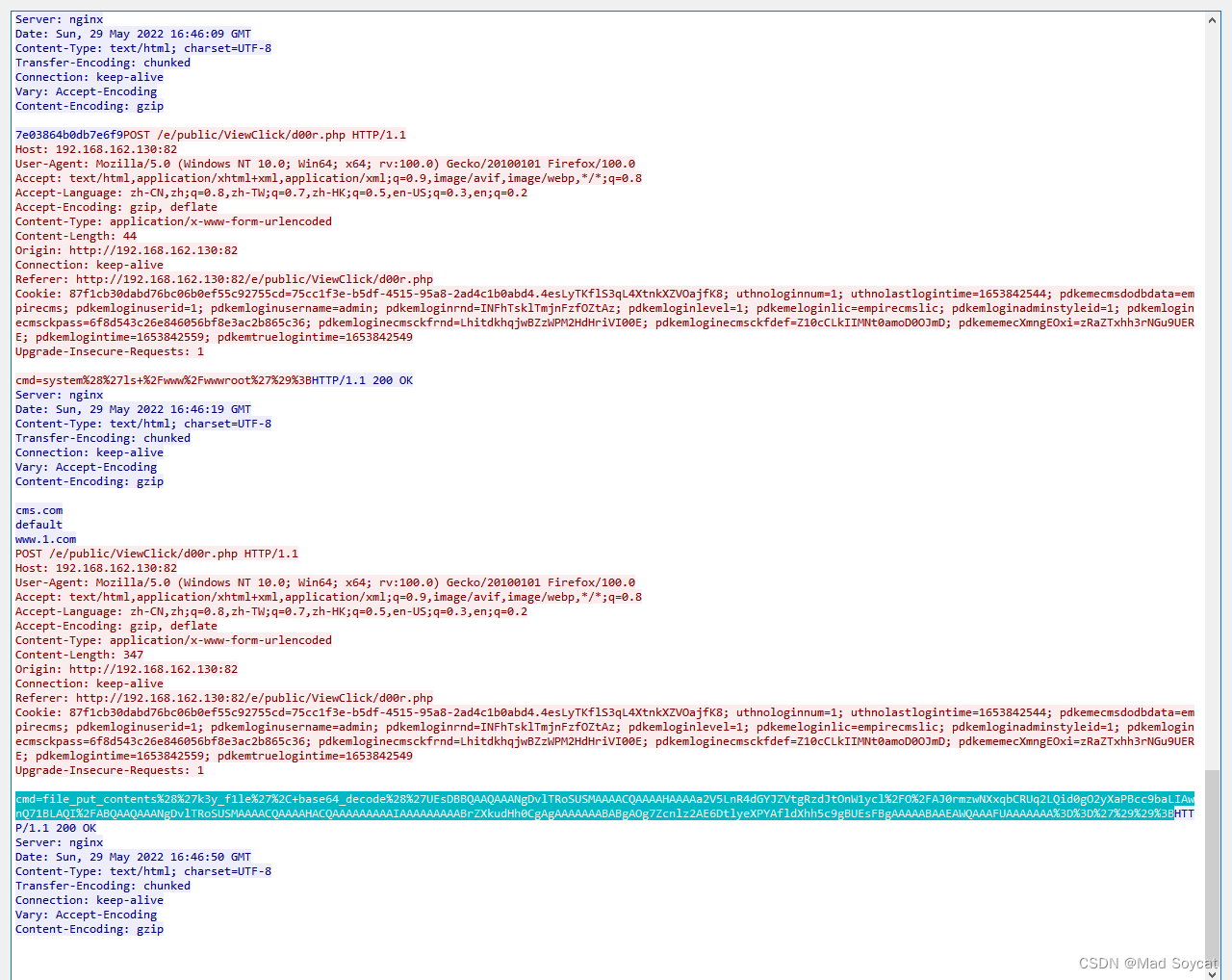Click the highlighted cmd=file_put_contents payload line
The image size is (1232, 980).
(x=604, y=806)
